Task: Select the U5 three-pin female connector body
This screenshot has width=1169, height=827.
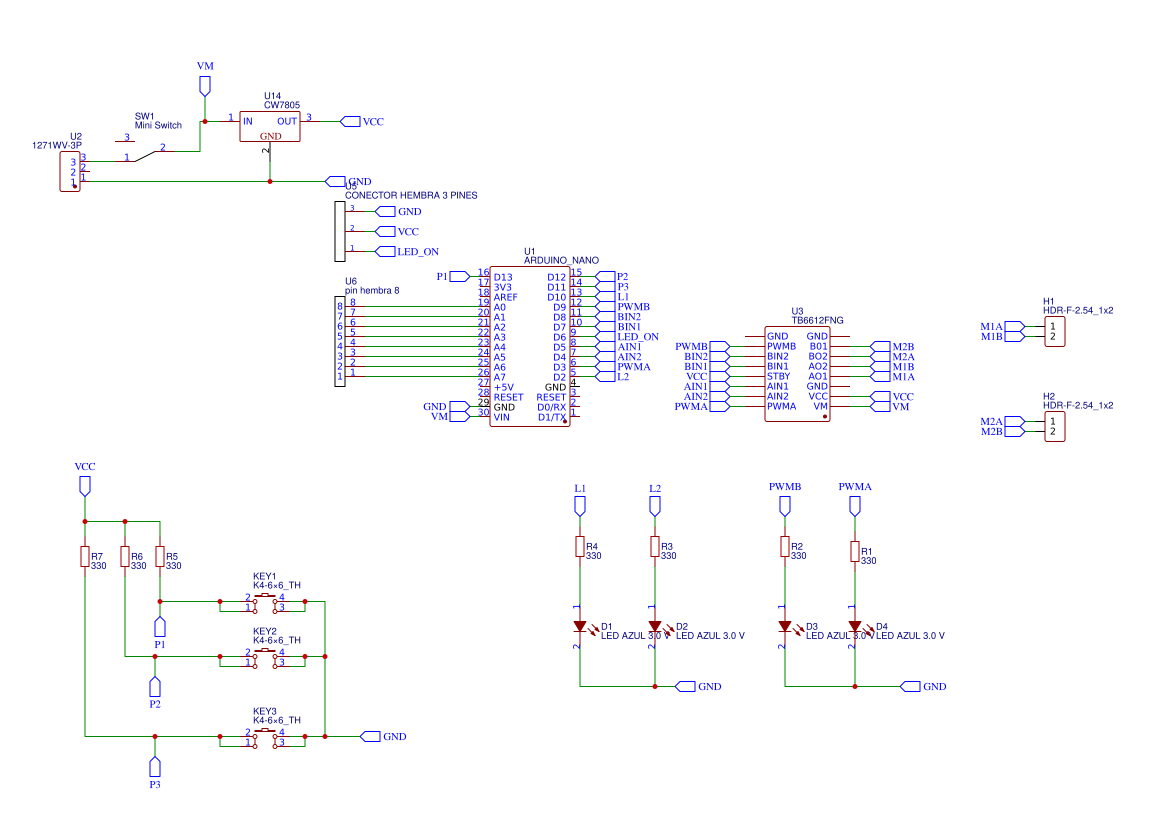Action: coord(340,231)
